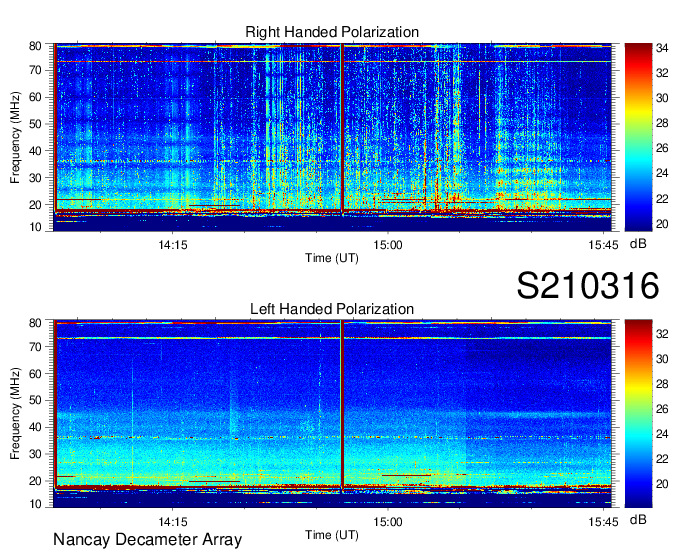Select the 14:15 tick under the Right Handed plot
Screen dimensions: 680x552
173,245
